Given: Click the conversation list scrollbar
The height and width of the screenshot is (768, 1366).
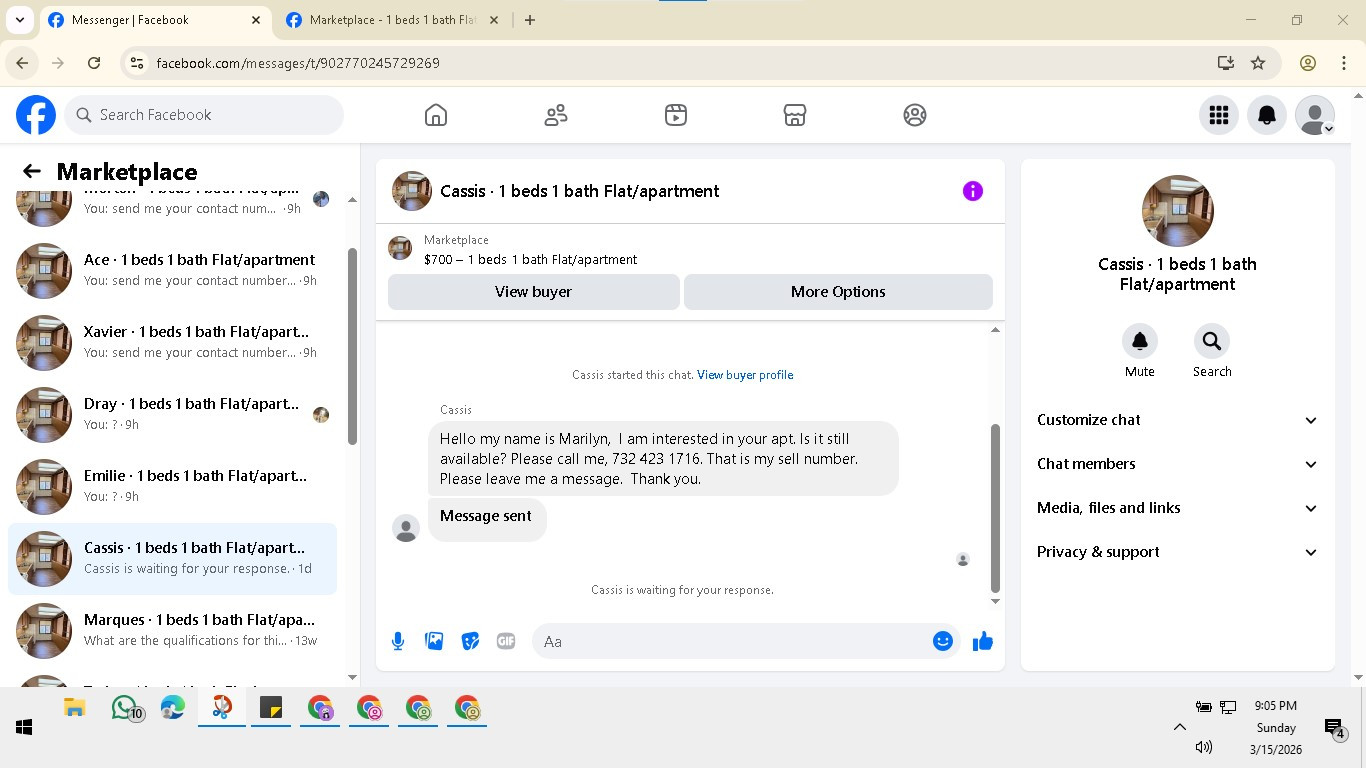Looking at the screenshot, I should point(352,346).
